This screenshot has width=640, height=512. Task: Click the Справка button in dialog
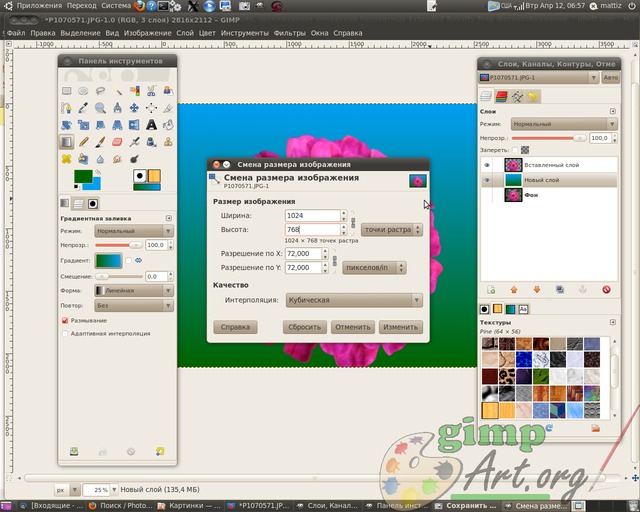click(235, 327)
